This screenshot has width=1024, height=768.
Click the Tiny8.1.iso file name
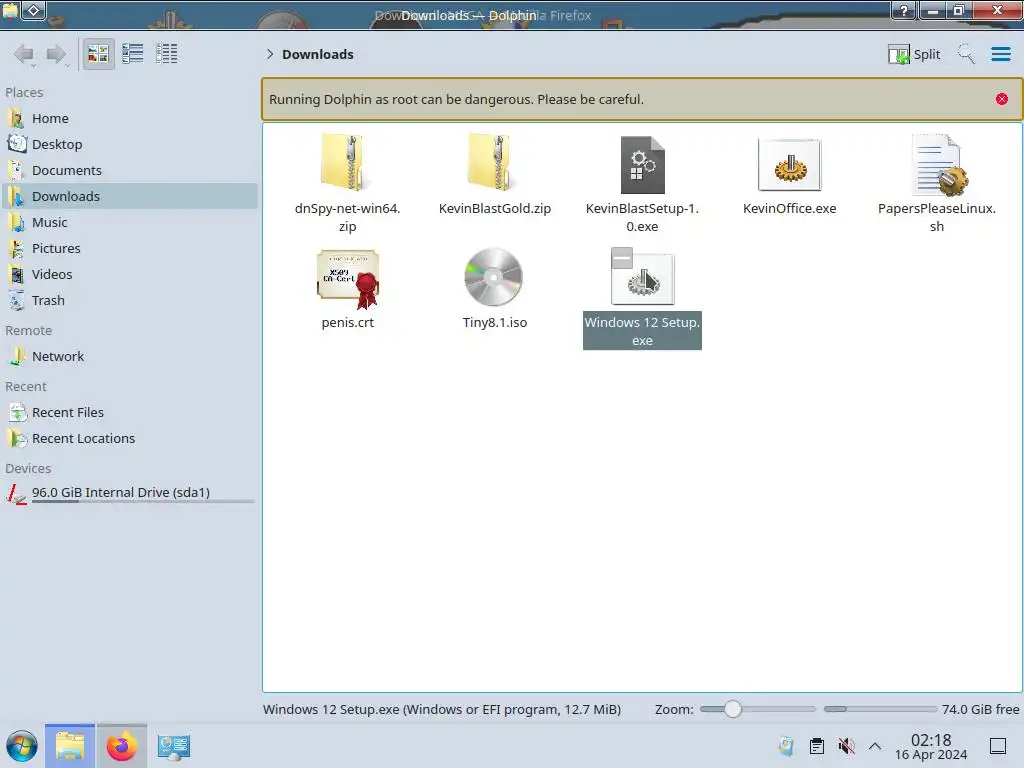coord(494,323)
